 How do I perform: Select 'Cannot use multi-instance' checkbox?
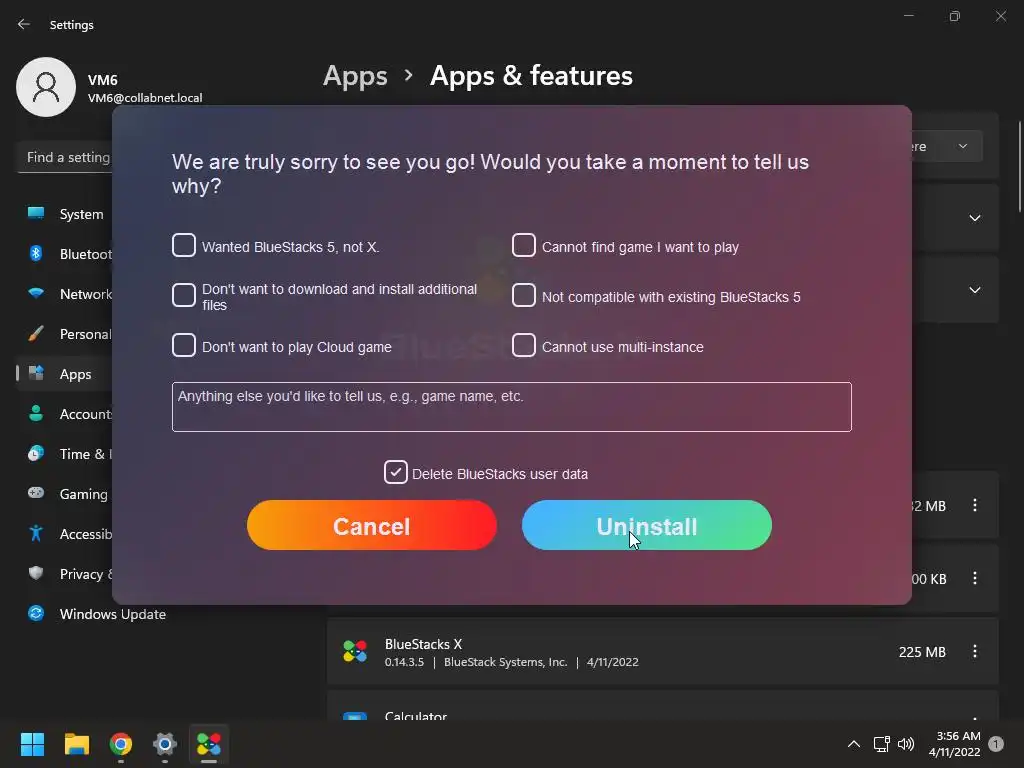(524, 345)
